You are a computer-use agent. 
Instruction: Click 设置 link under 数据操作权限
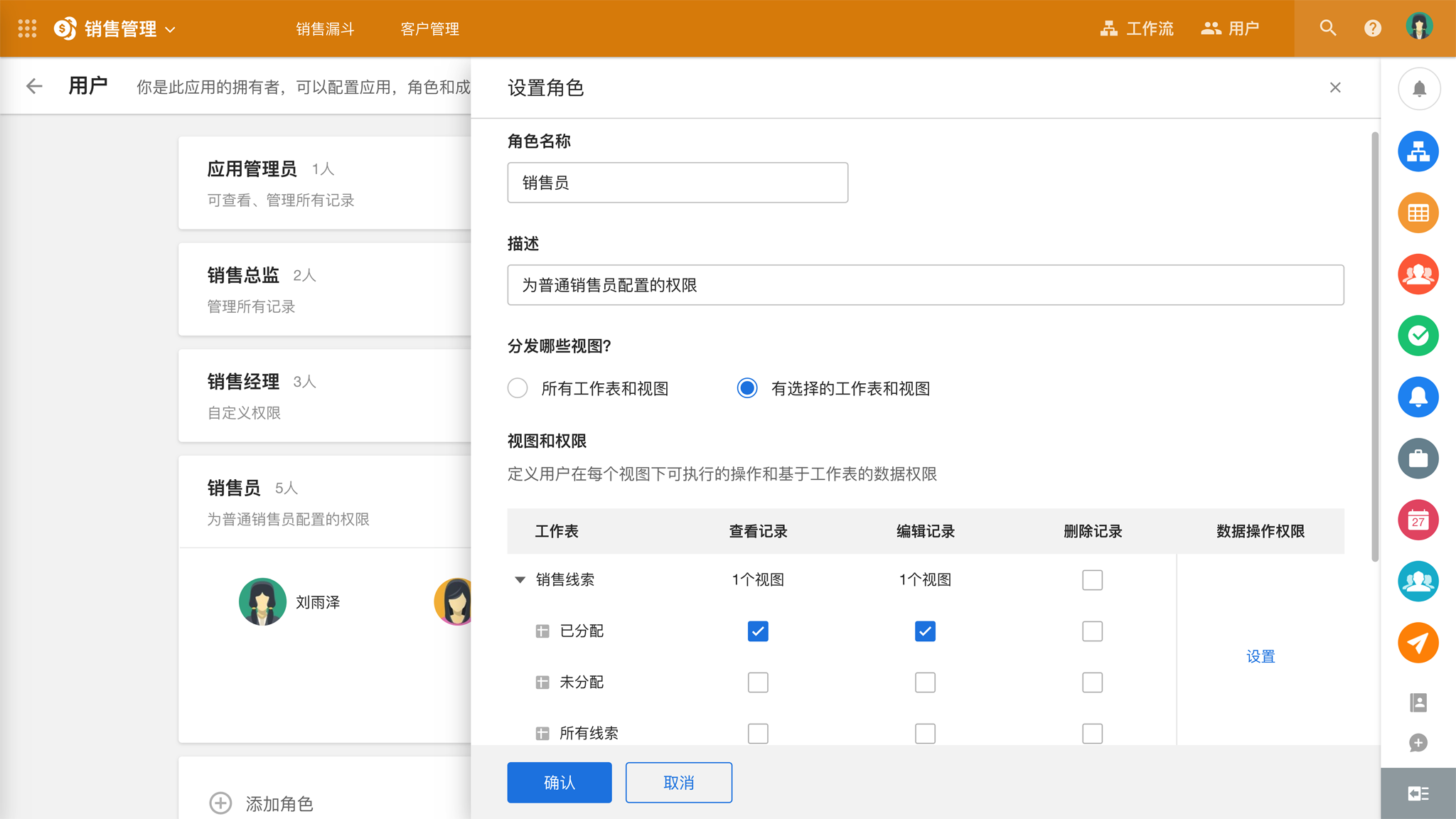coord(1260,656)
